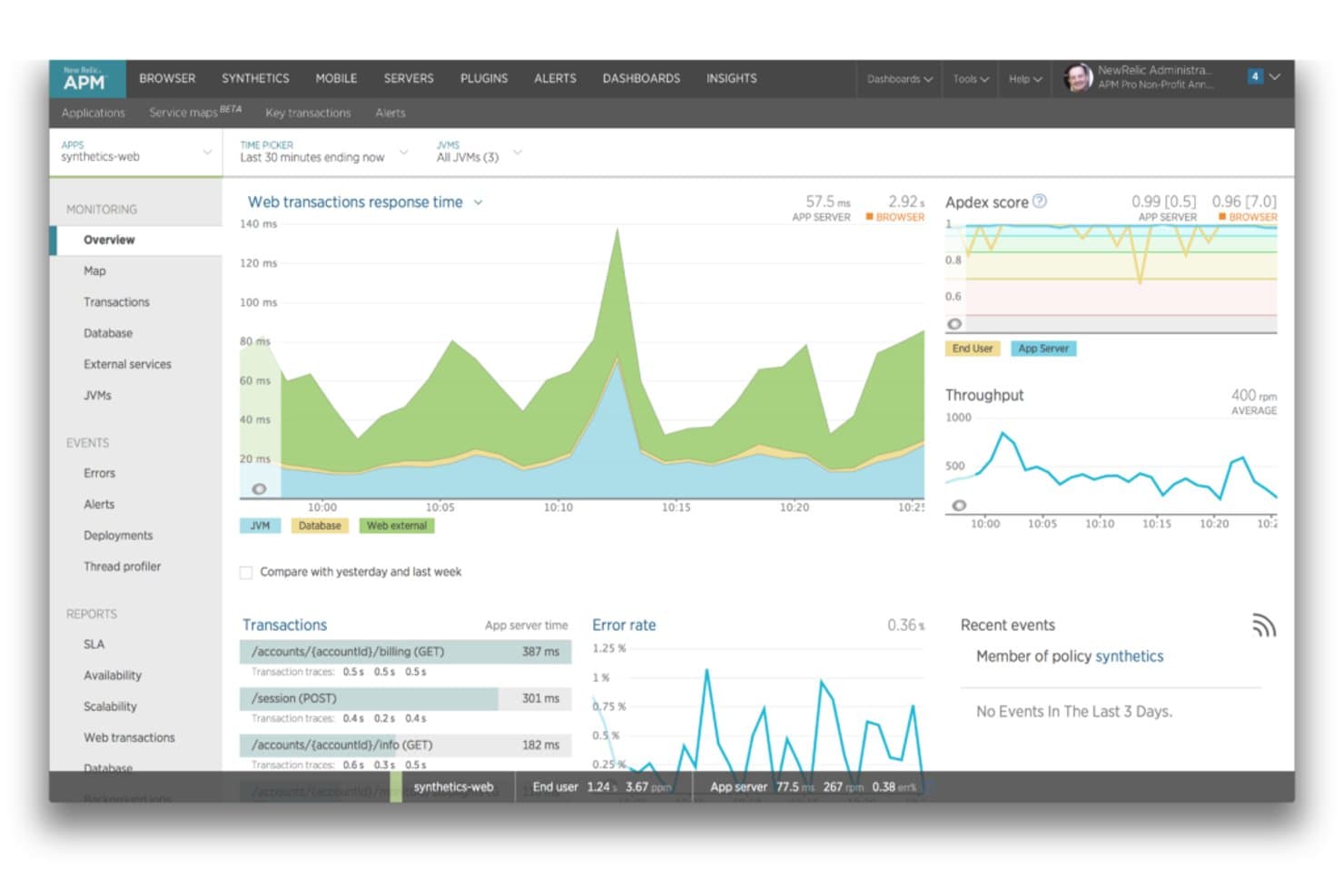Expand the Web transactions response time chart menu
This screenshot has width=1344, height=896.
pos(479,202)
